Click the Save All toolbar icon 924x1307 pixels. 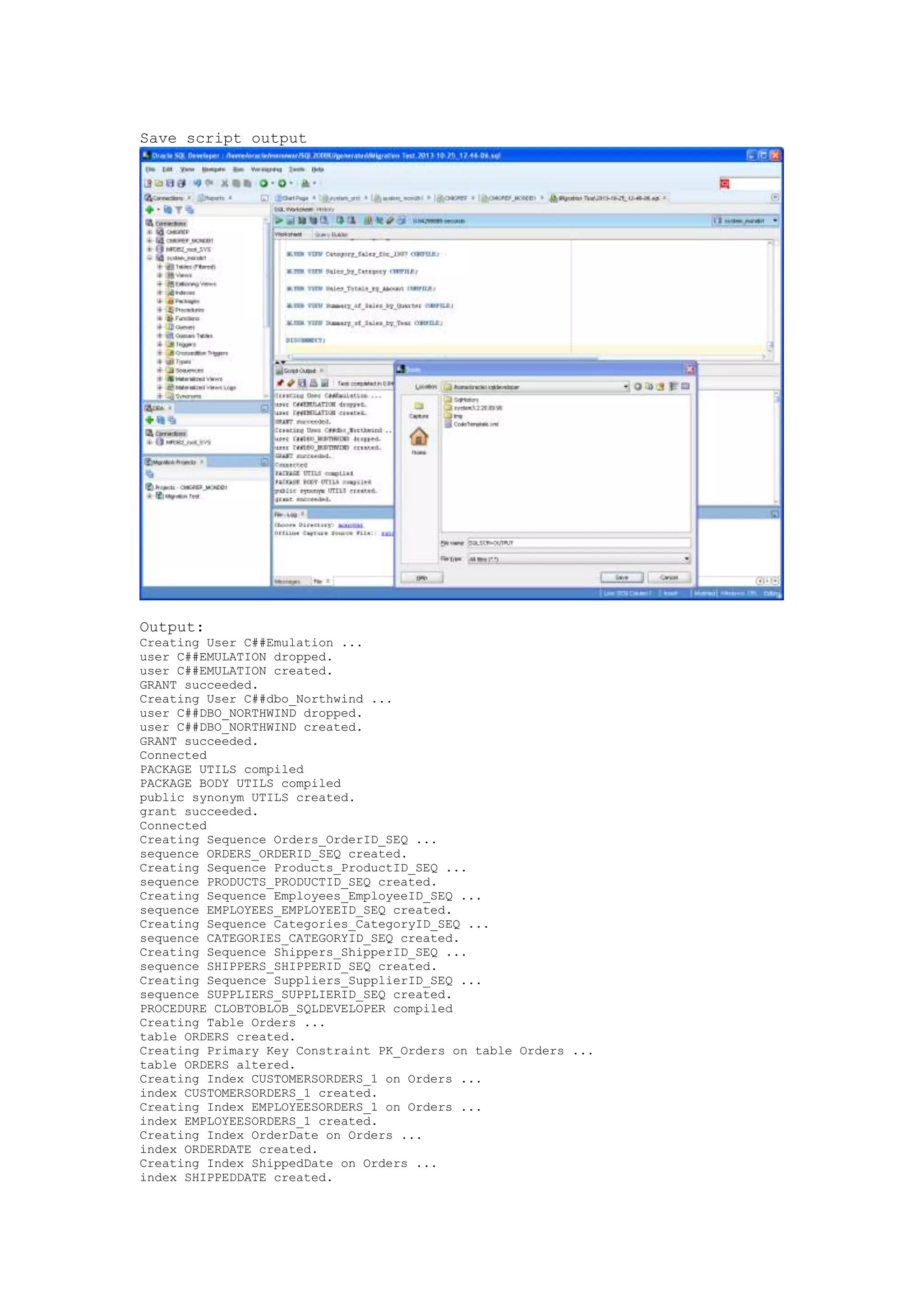[181, 183]
